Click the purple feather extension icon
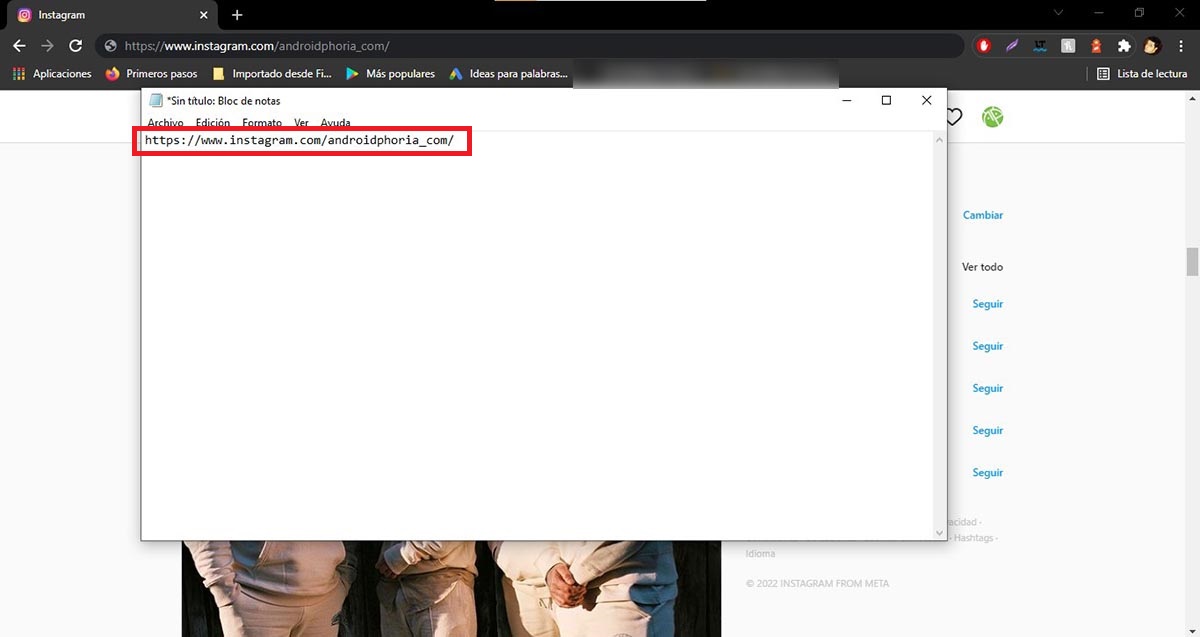The height and width of the screenshot is (637, 1200). click(1013, 46)
